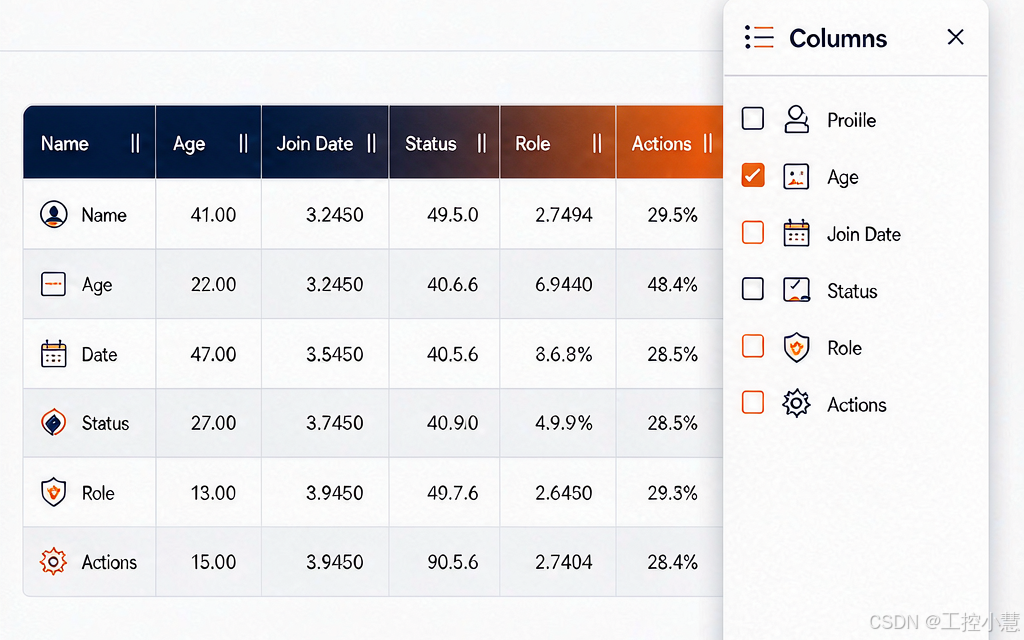The width and height of the screenshot is (1024, 640).
Task: Click the Profile person icon in Columns panel
Action: (x=796, y=119)
